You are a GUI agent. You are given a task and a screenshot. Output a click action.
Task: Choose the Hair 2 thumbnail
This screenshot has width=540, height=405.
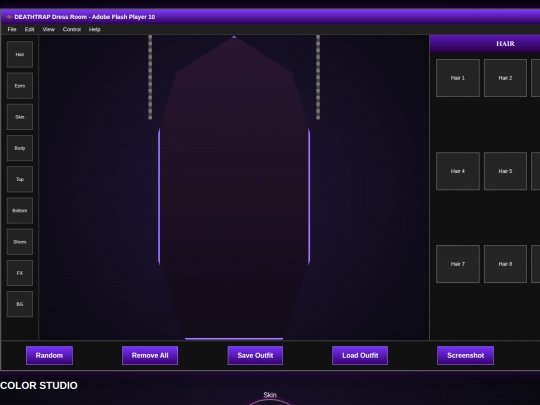pyautogui.click(x=505, y=78)
